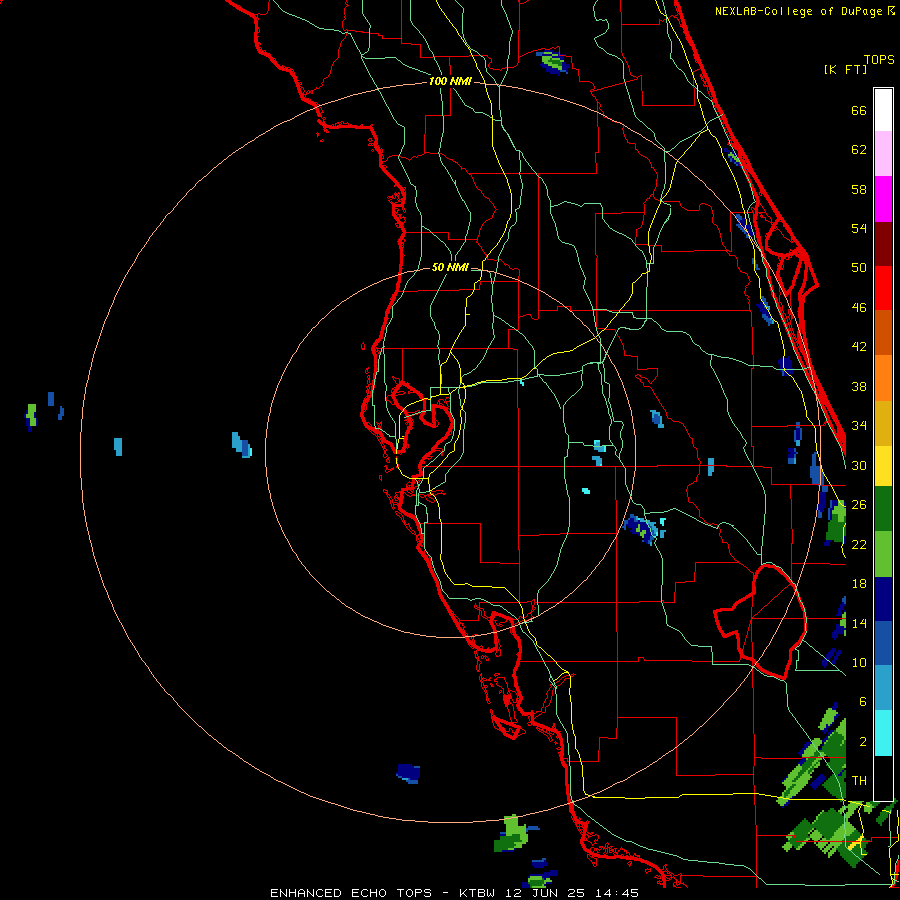Select the 38 value on the legend

[859, 386]
